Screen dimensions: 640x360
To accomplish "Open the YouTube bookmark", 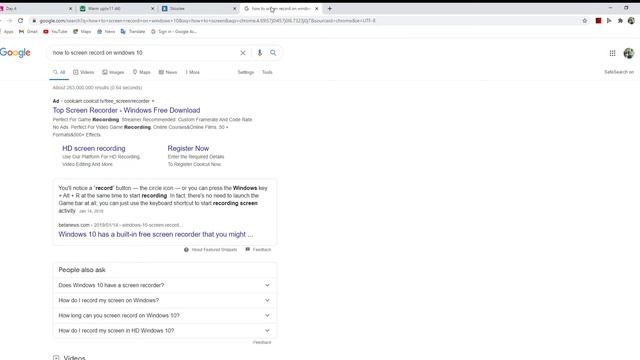I will [55, 31].
